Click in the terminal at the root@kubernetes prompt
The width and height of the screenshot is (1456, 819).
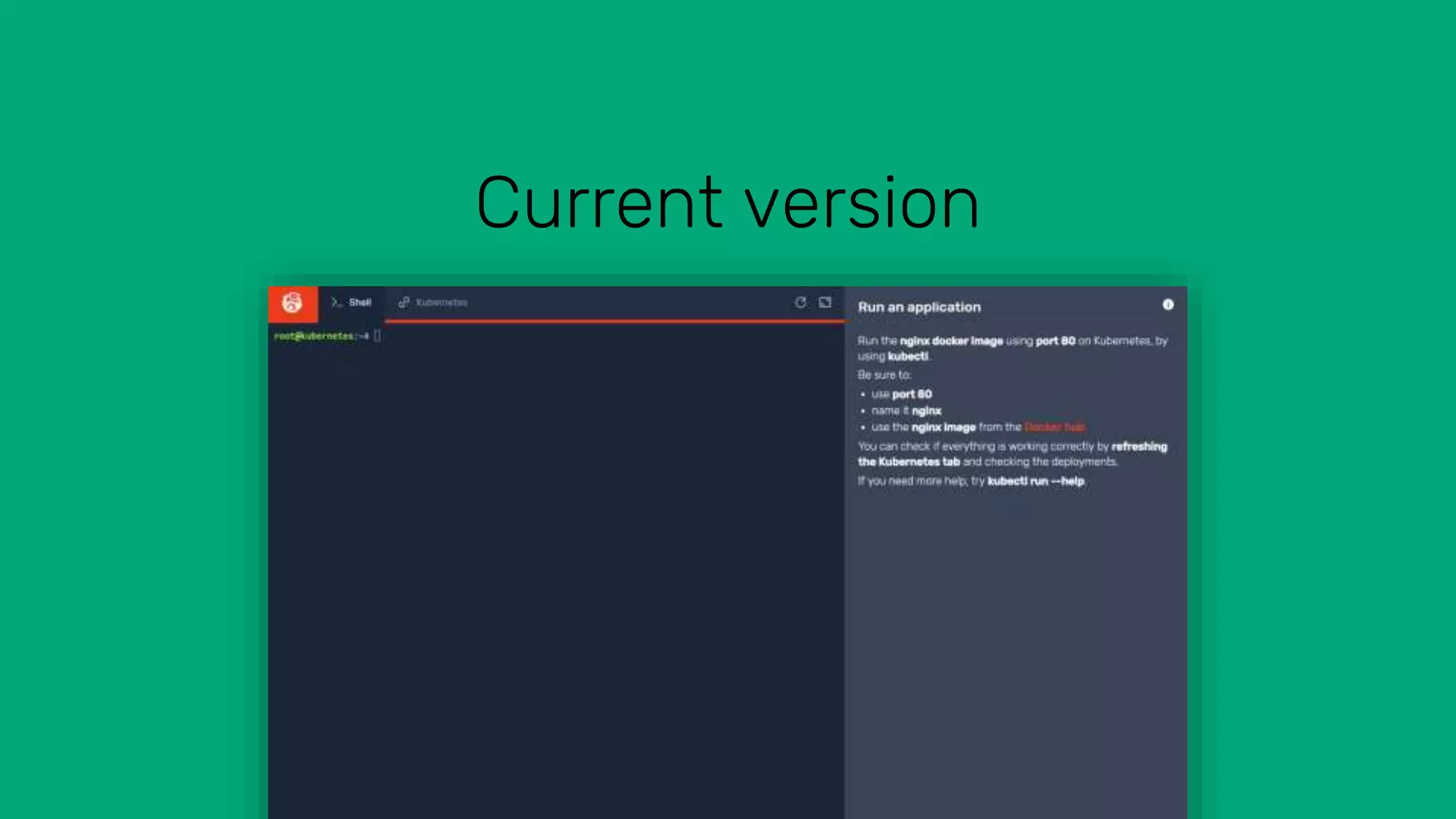[328, 336]
